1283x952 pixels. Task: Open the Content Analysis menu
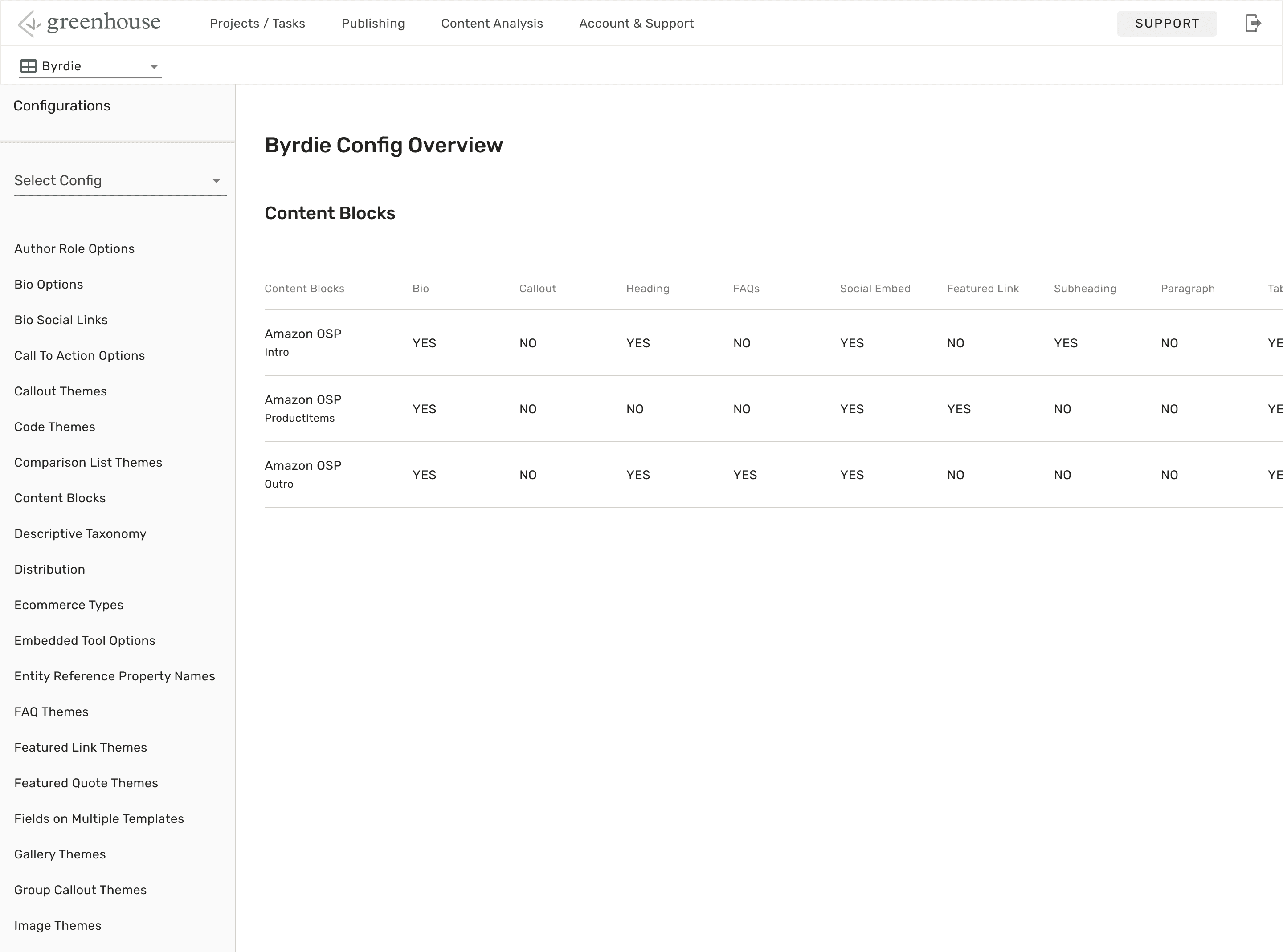tap(492, 24)
